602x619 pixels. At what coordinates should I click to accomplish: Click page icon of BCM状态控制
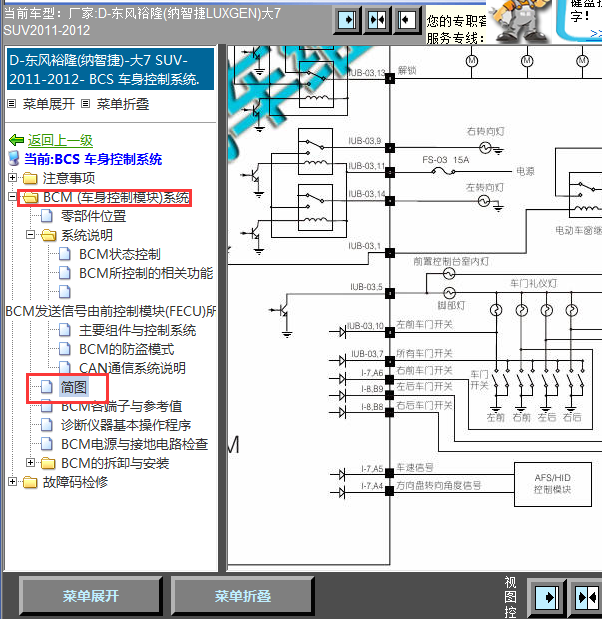[x=65, y=254]
